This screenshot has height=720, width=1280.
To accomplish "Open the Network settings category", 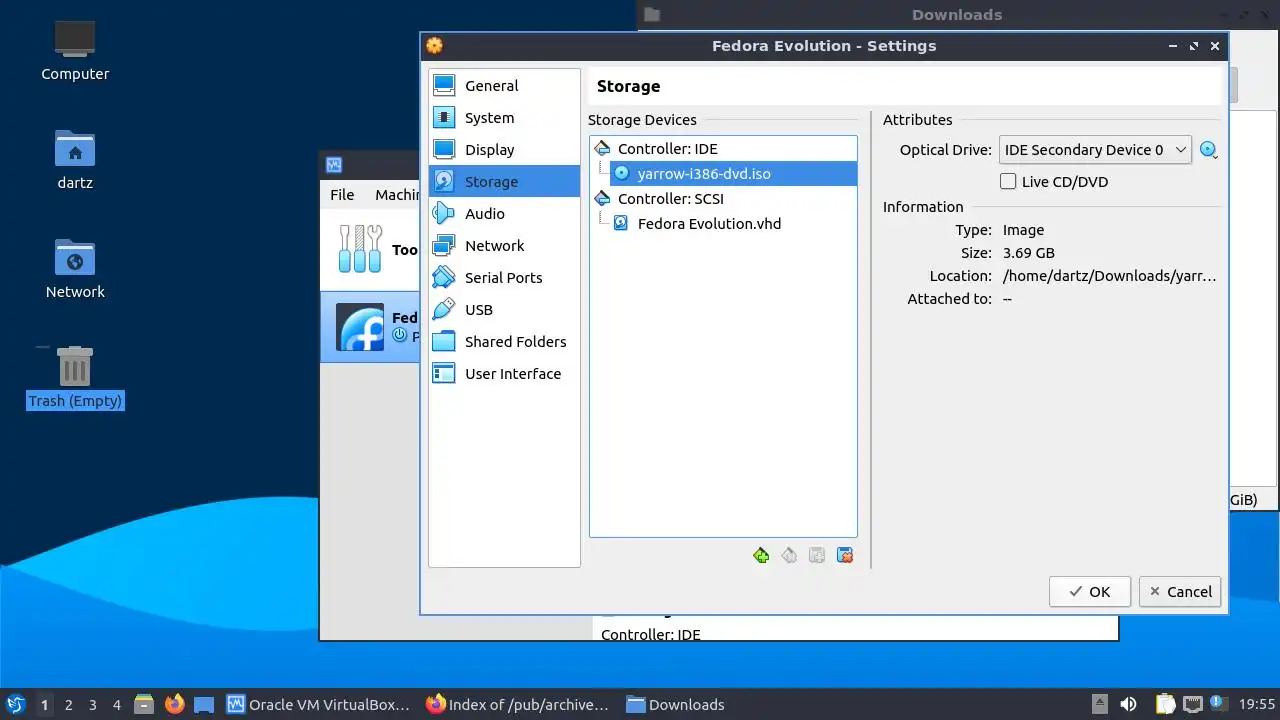I will coord(504,246).
